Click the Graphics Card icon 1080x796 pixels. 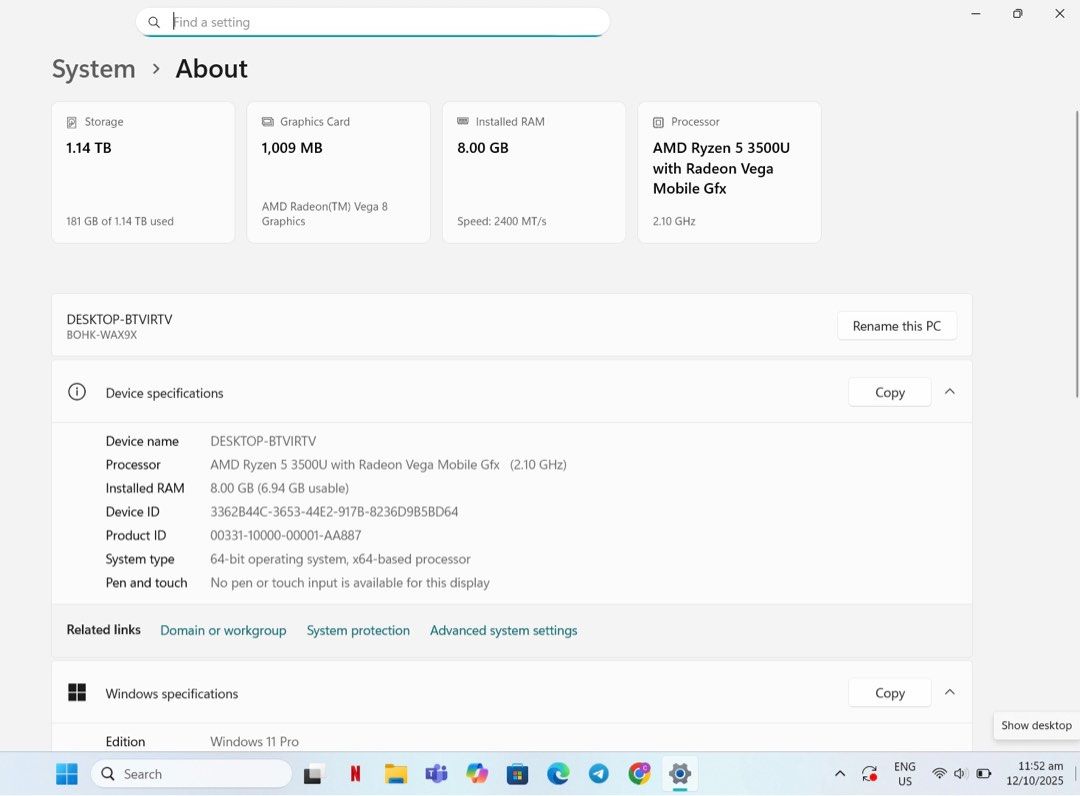[267, 122]
